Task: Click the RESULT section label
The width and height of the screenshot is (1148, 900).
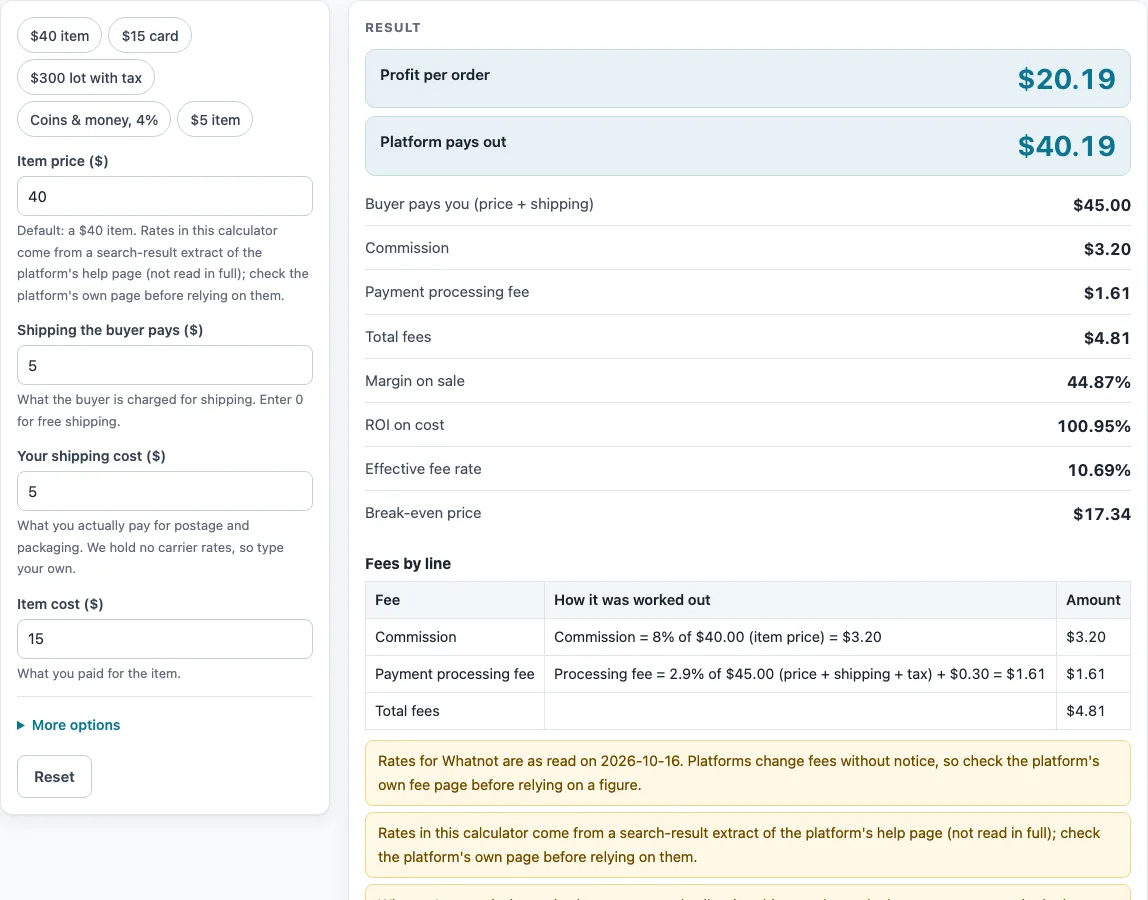Action: (x=393, y=27)
